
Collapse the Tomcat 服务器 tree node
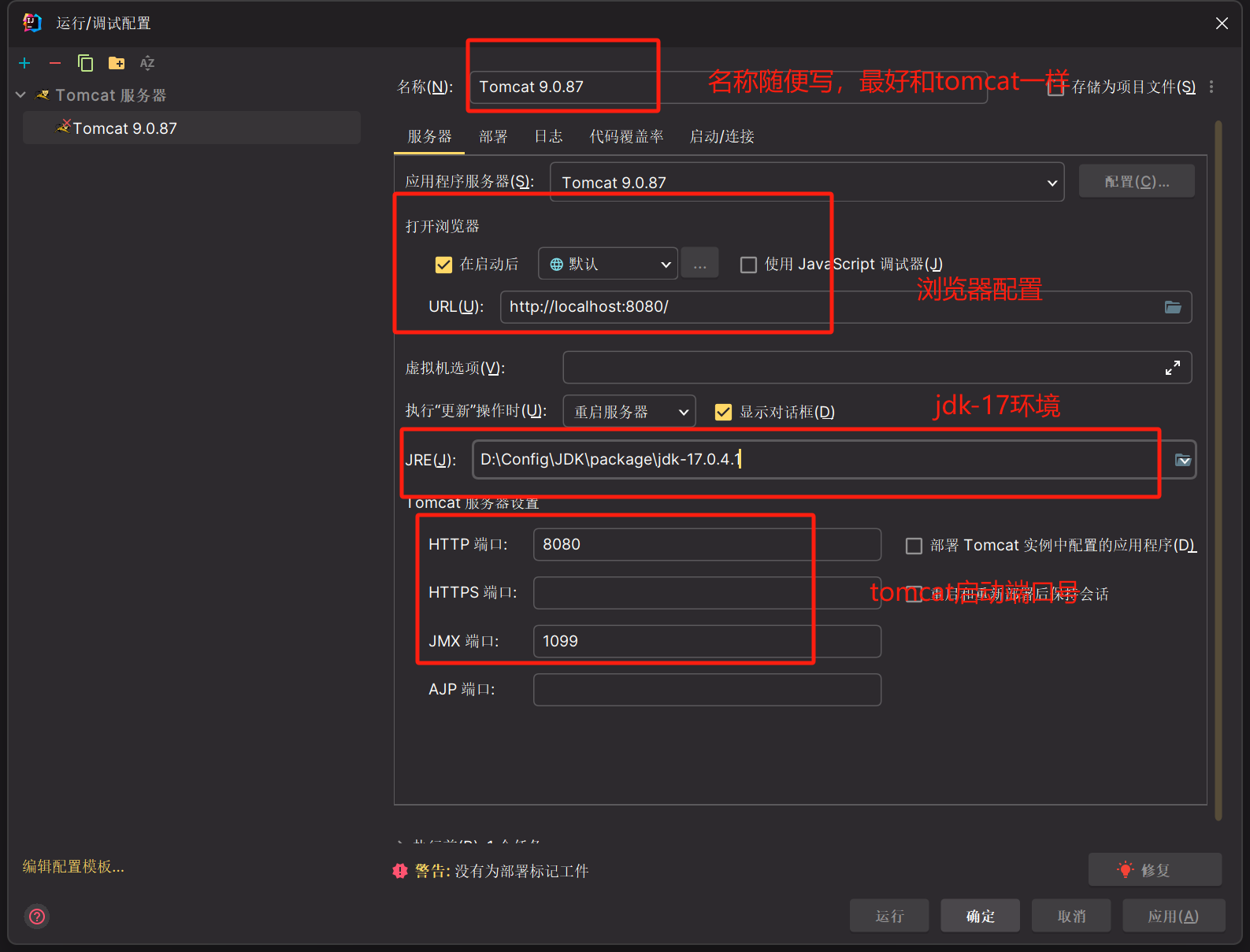[x=20, y=95]
